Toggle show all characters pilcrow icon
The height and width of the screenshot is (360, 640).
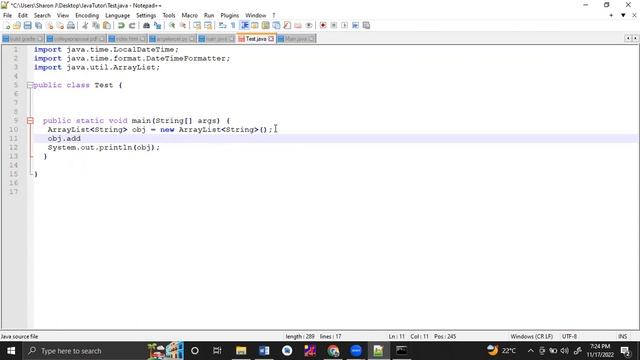(233, 25)
